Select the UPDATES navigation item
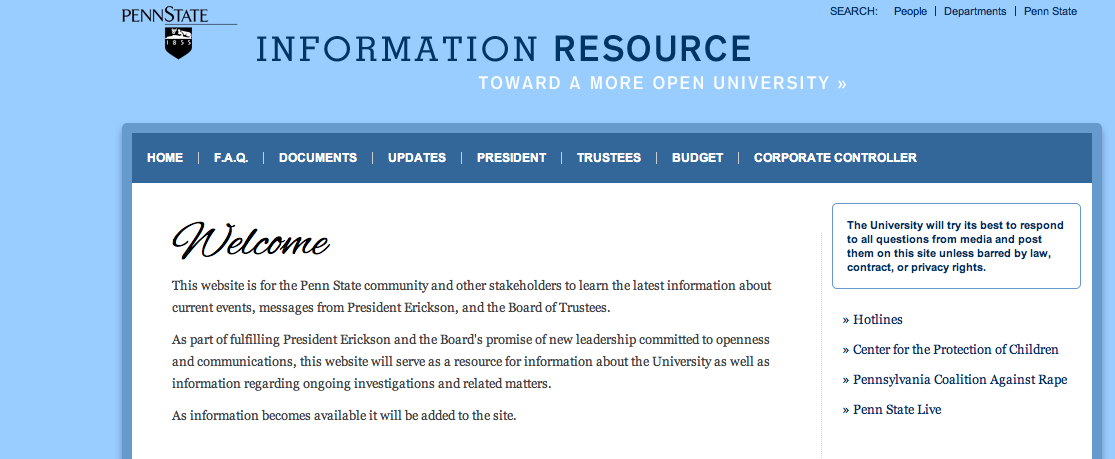Viewport: 1115px width, 459px height. [x=417, y=158]
